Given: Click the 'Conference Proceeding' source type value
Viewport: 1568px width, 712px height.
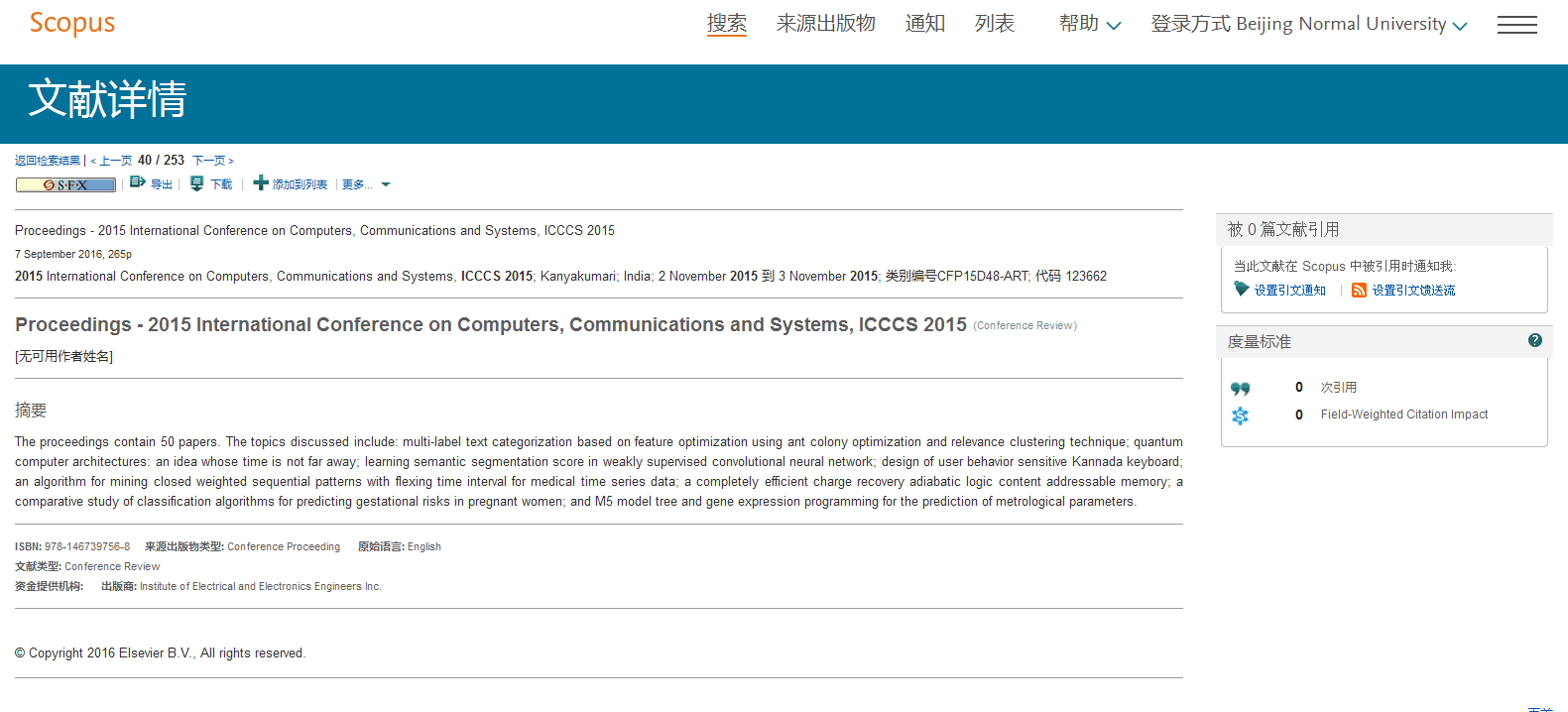Looking at the screenshot, I should point(284,547).
